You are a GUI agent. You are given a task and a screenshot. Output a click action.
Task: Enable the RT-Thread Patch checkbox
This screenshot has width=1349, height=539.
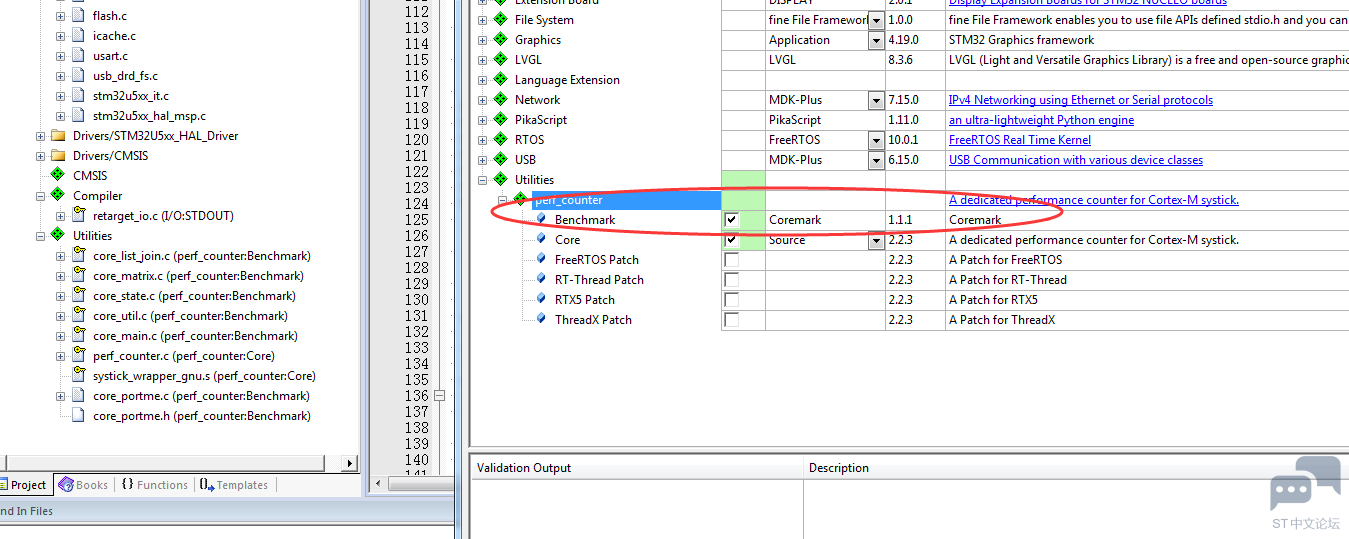click(x=731, y=279)
